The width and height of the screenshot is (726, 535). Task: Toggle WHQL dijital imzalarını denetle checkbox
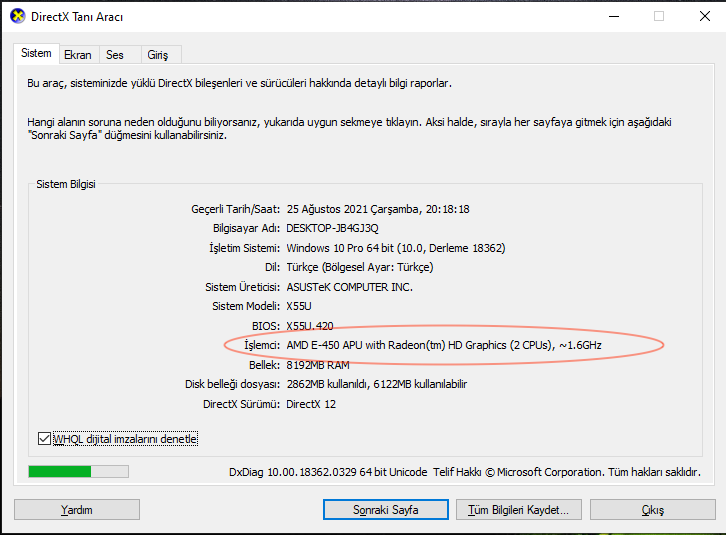(44, 438)
